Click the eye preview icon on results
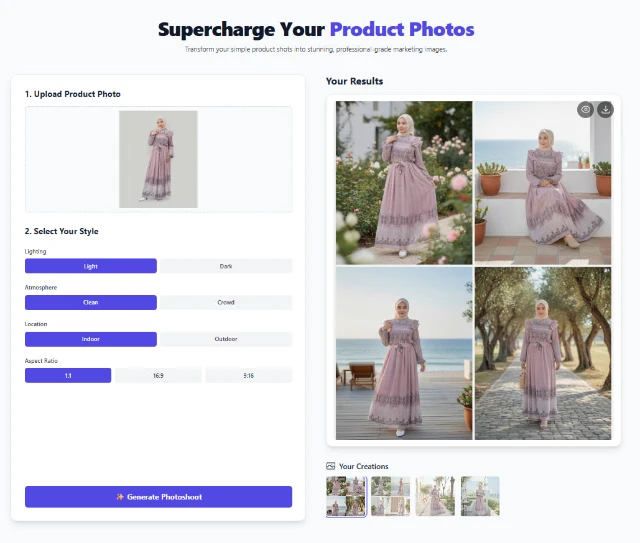 (x=585, y=110)
